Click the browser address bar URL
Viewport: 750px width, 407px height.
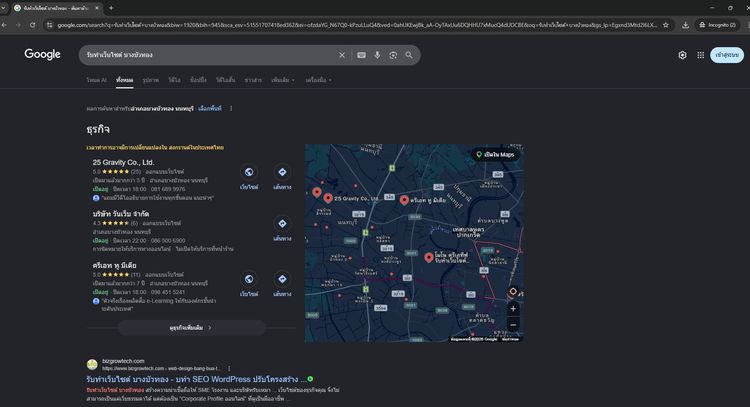(357, 25)
